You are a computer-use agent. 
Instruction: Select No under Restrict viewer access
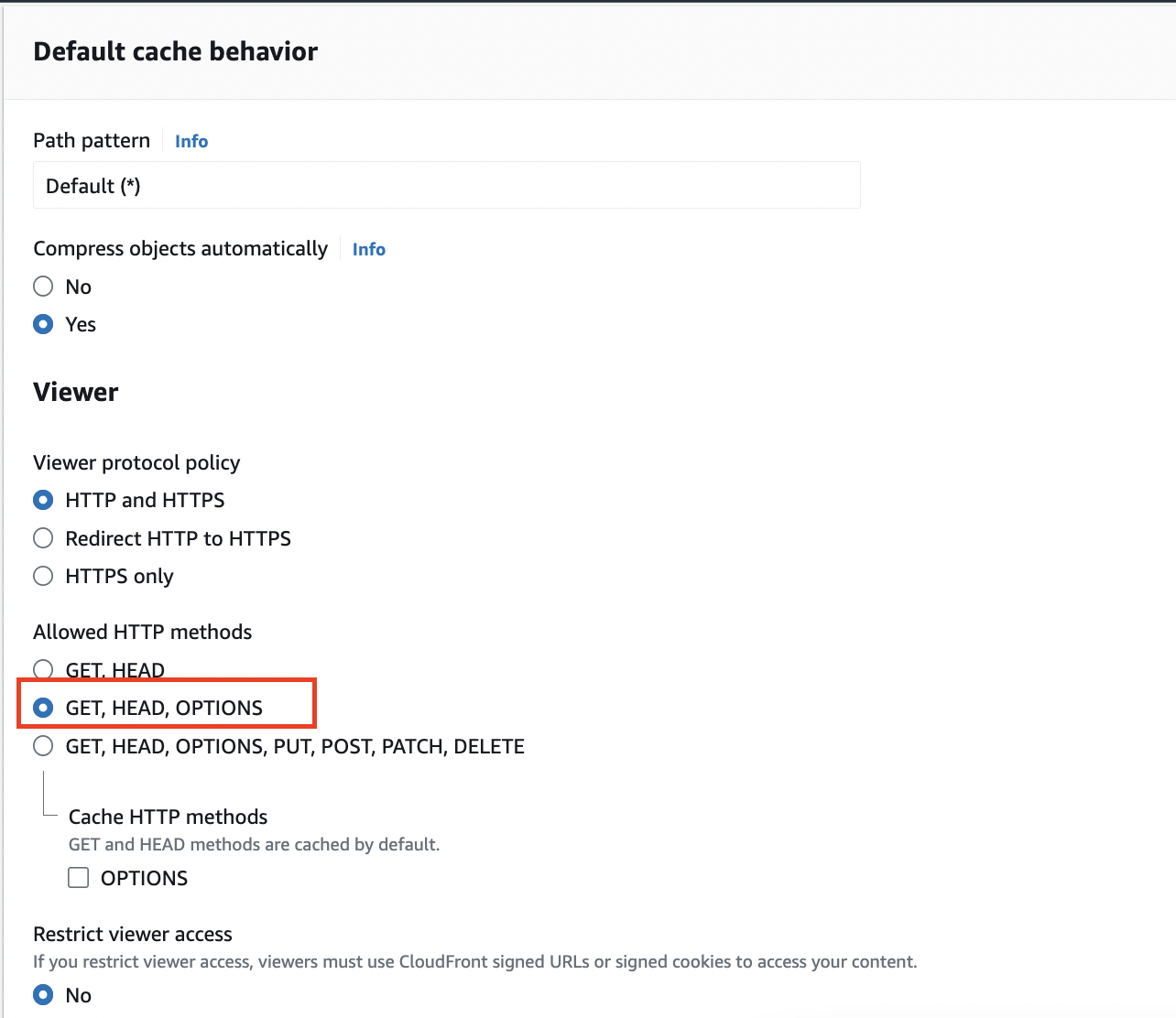[43, 995]
